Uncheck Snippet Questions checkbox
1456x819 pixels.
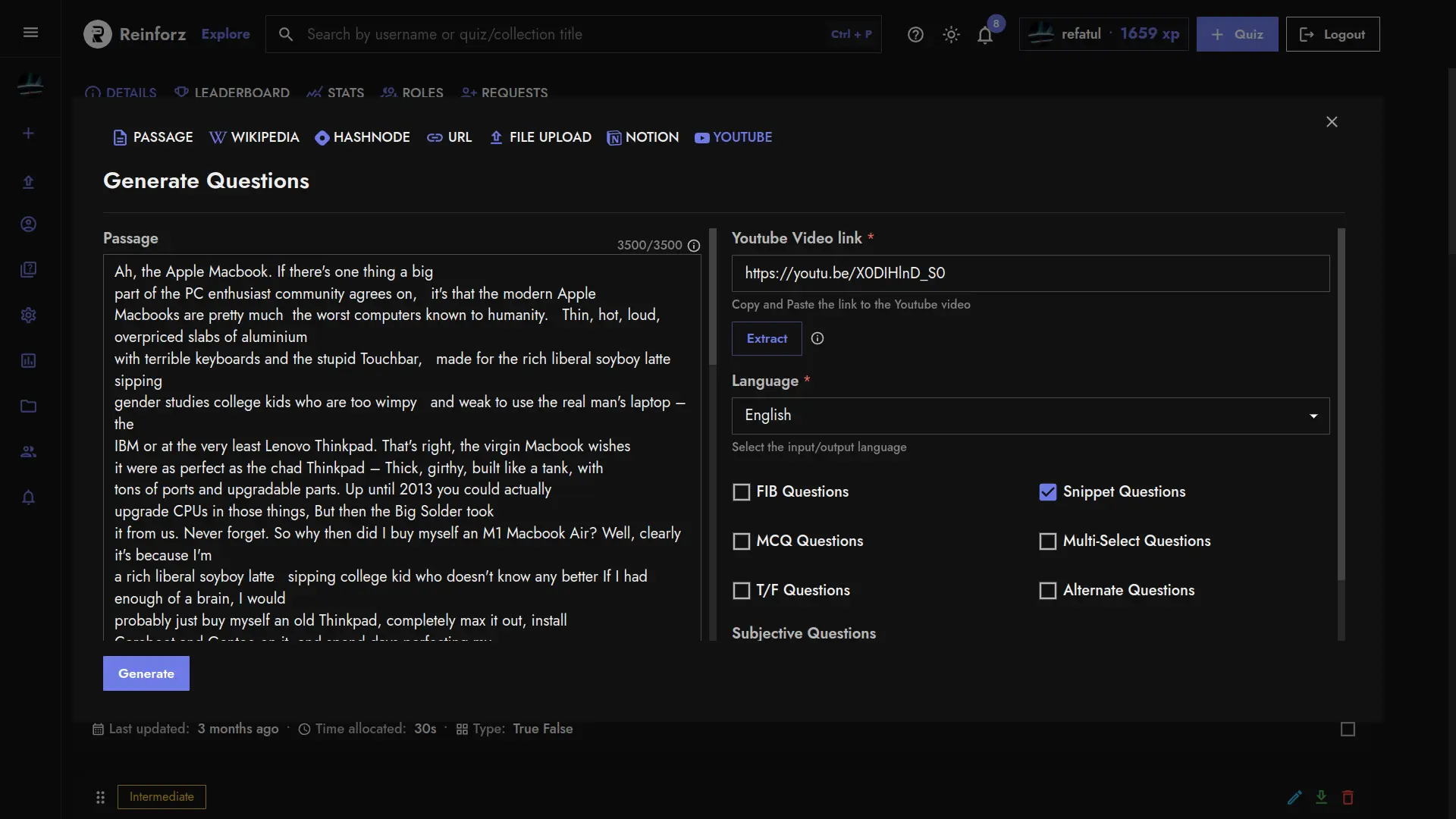pos(1047,492)
